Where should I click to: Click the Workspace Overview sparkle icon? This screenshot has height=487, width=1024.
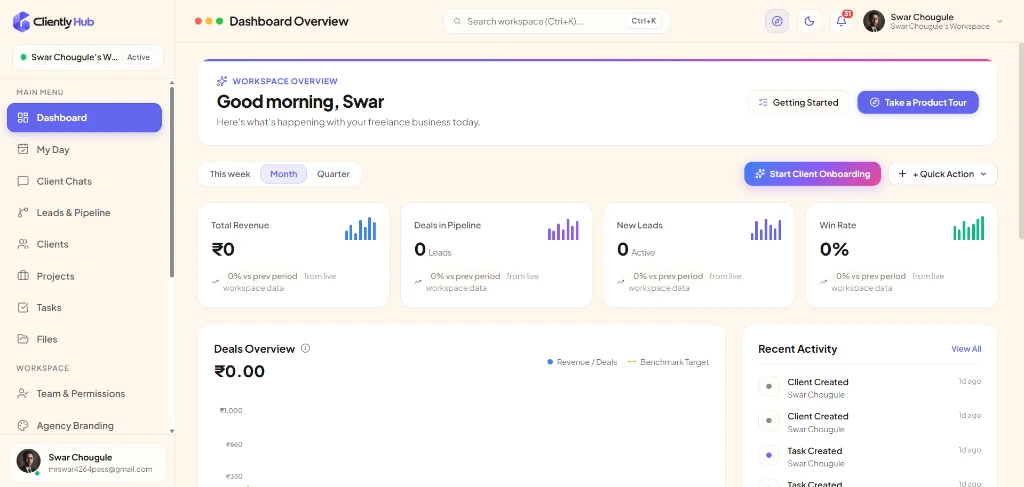[x=222, y=81]
